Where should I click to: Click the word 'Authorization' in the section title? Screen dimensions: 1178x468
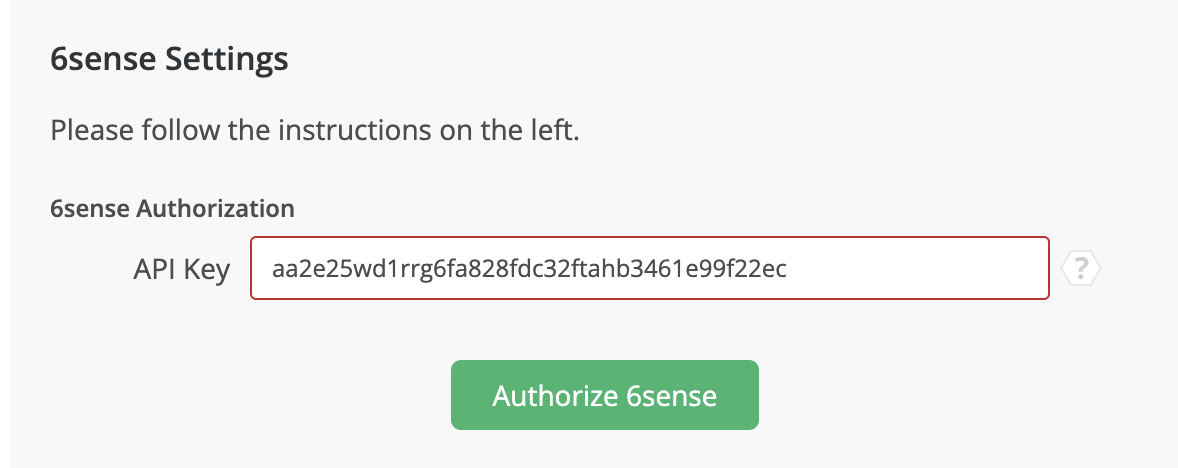click(216, 208)
